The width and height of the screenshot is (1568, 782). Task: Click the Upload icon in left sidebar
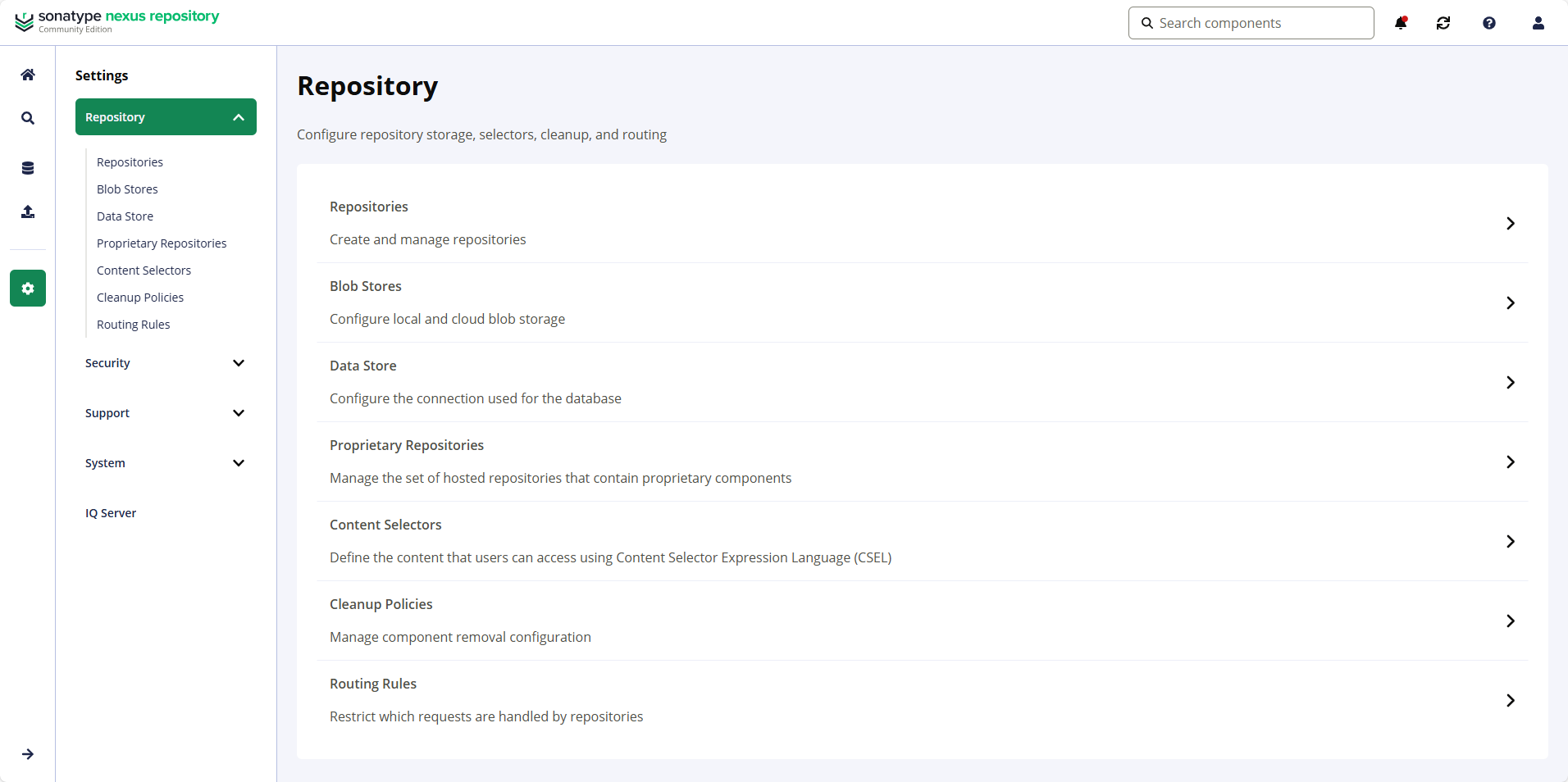point(28,211)
